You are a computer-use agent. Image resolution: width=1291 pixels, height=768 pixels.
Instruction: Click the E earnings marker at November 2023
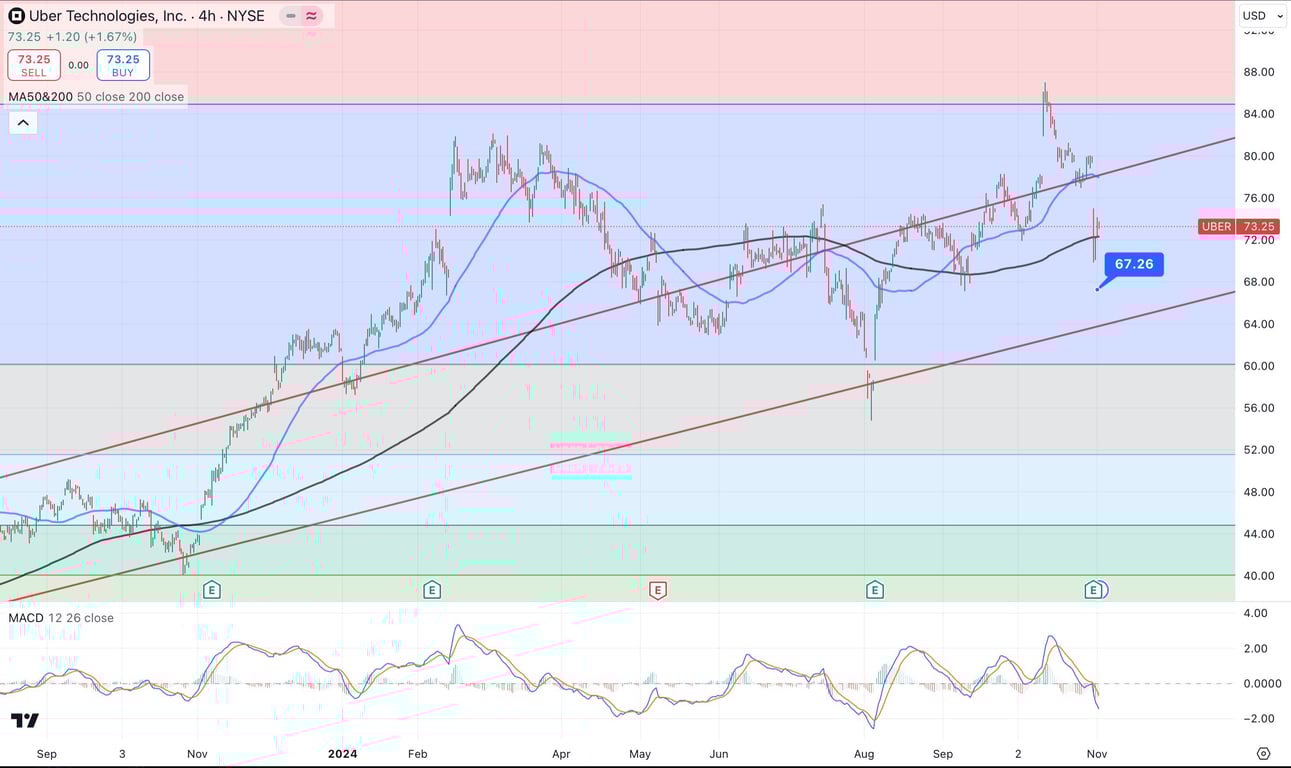pyautogui.click(x=211, y=590)
